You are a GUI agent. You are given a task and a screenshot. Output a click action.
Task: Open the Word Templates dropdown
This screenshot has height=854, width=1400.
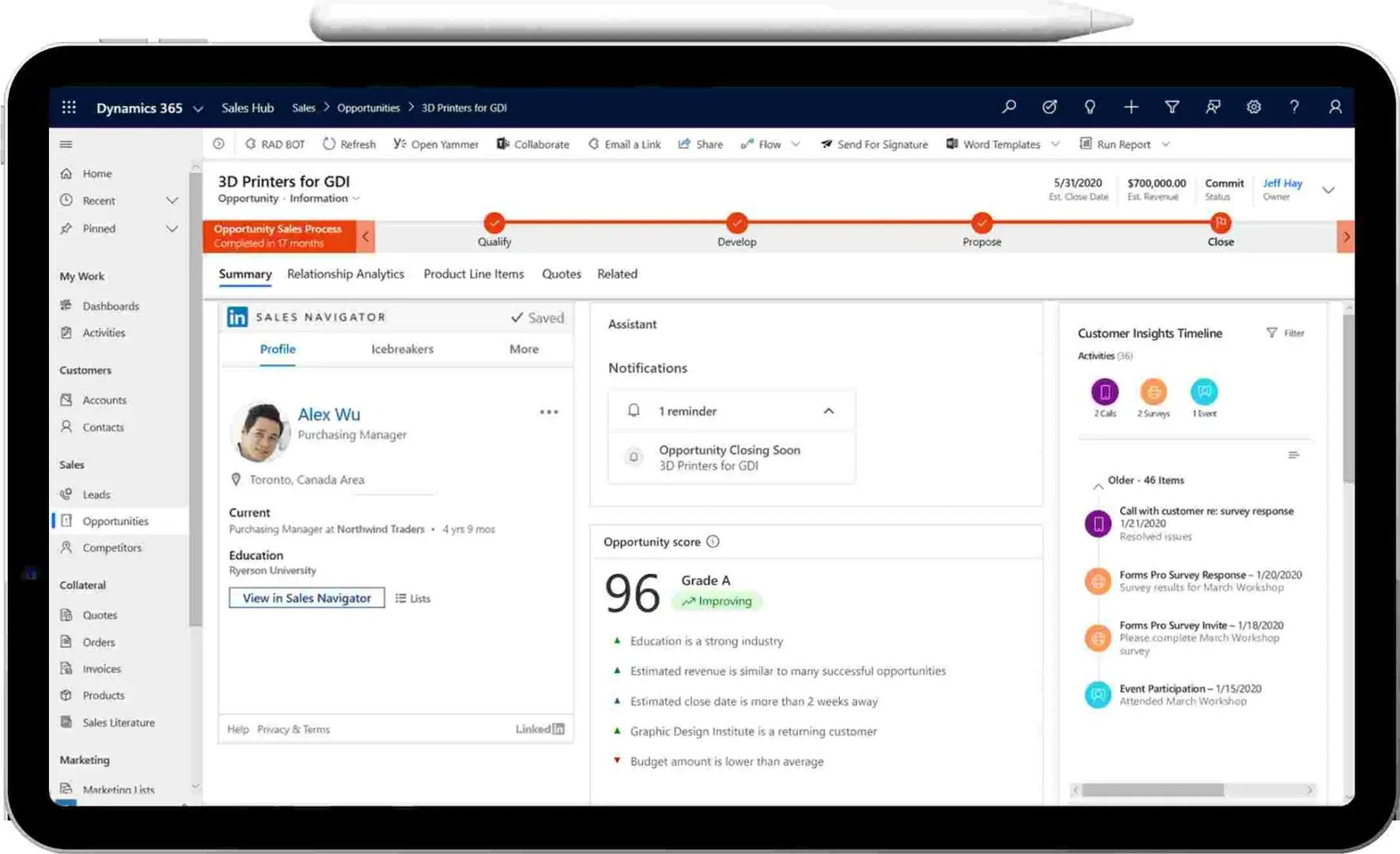(1055, 144)
